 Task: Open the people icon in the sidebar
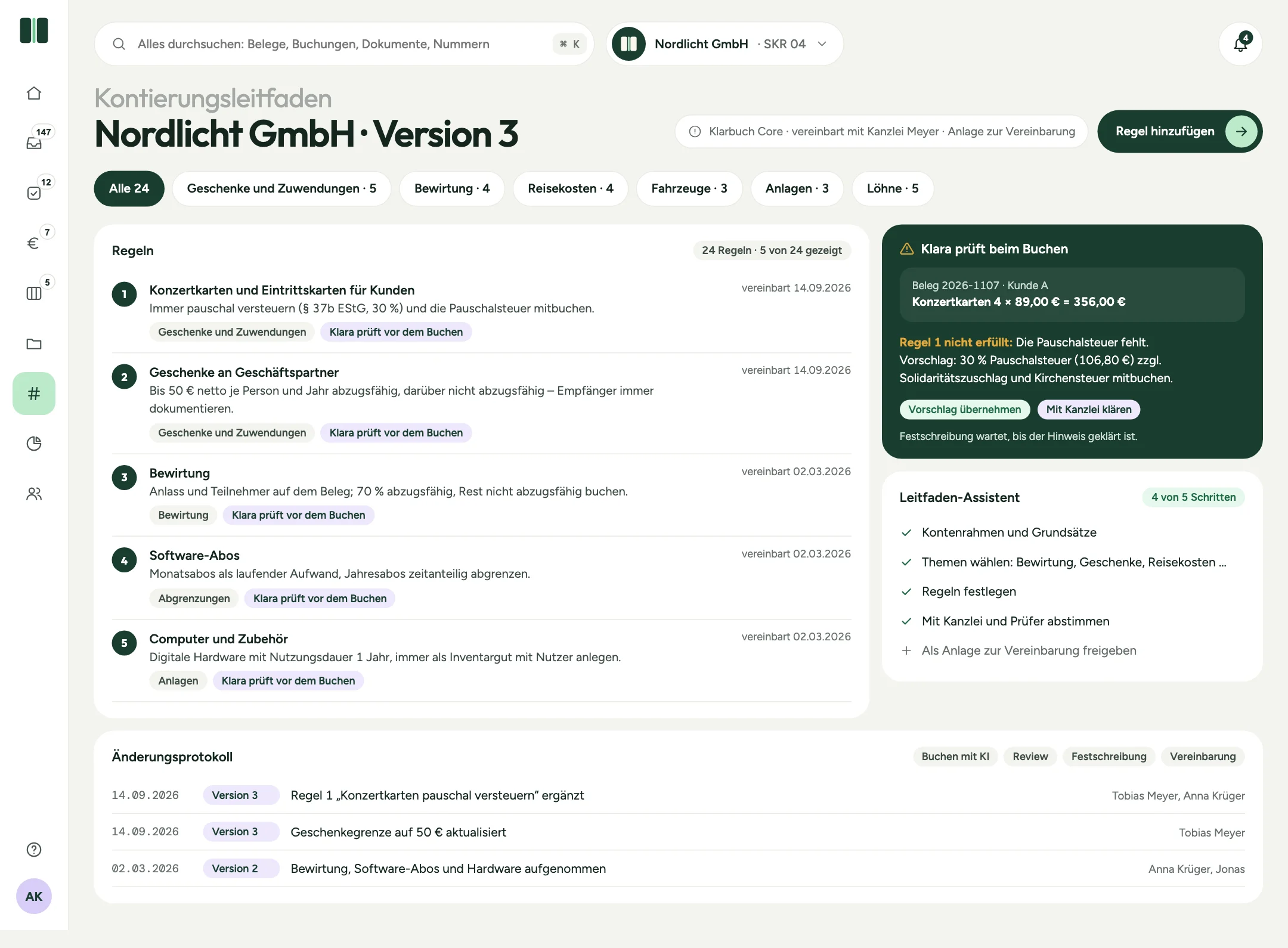tap(34, 494)
